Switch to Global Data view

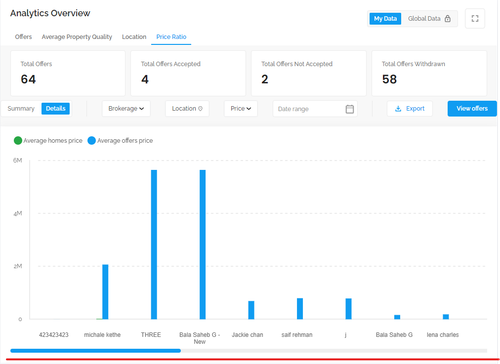coord(429,19)
